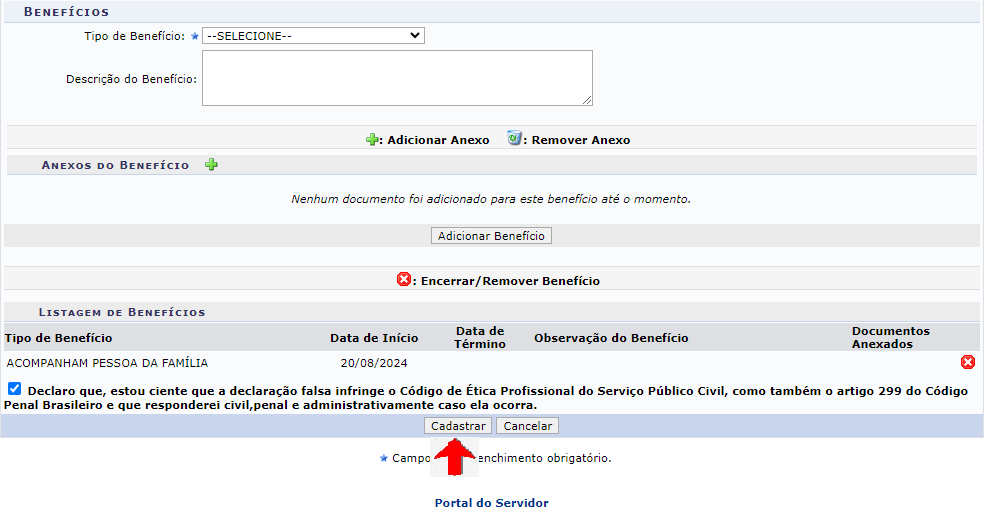Click the blue star beside Tipo de Benefício
The height and width of the screenshot is (512, 986).
point(195,36)
